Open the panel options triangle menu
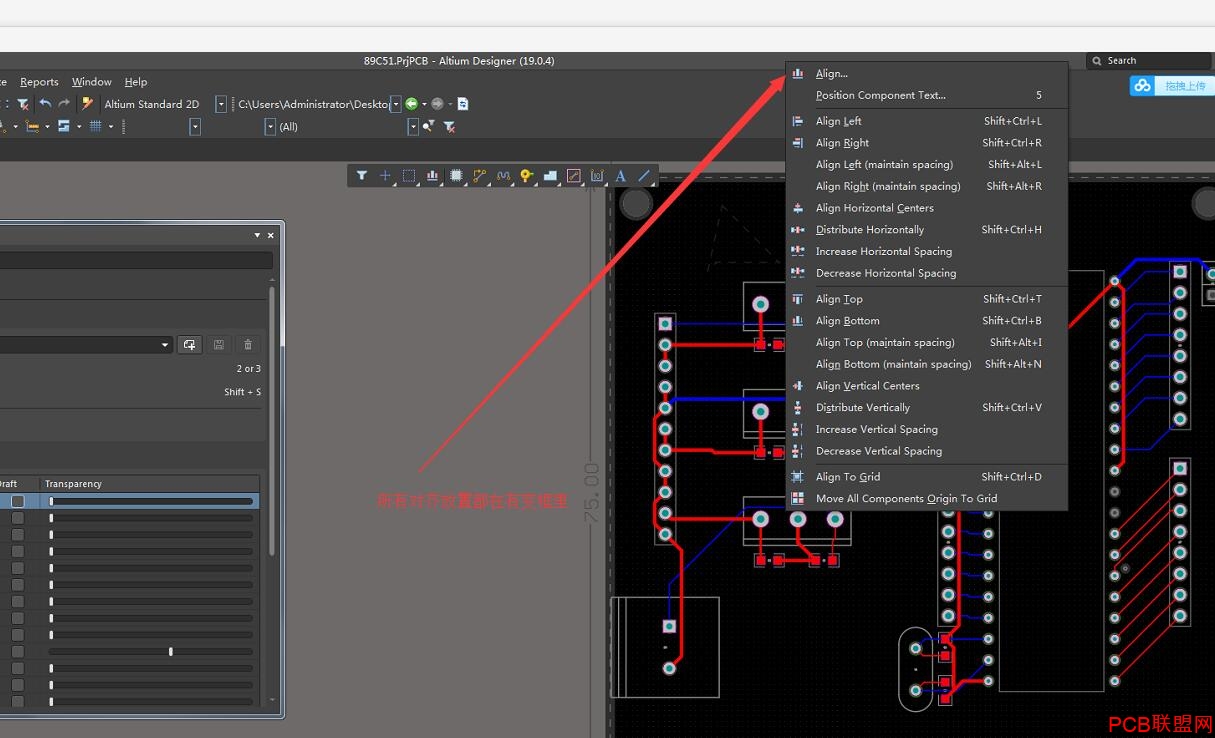The image size is (1215, 738). (x=258, y=236)
